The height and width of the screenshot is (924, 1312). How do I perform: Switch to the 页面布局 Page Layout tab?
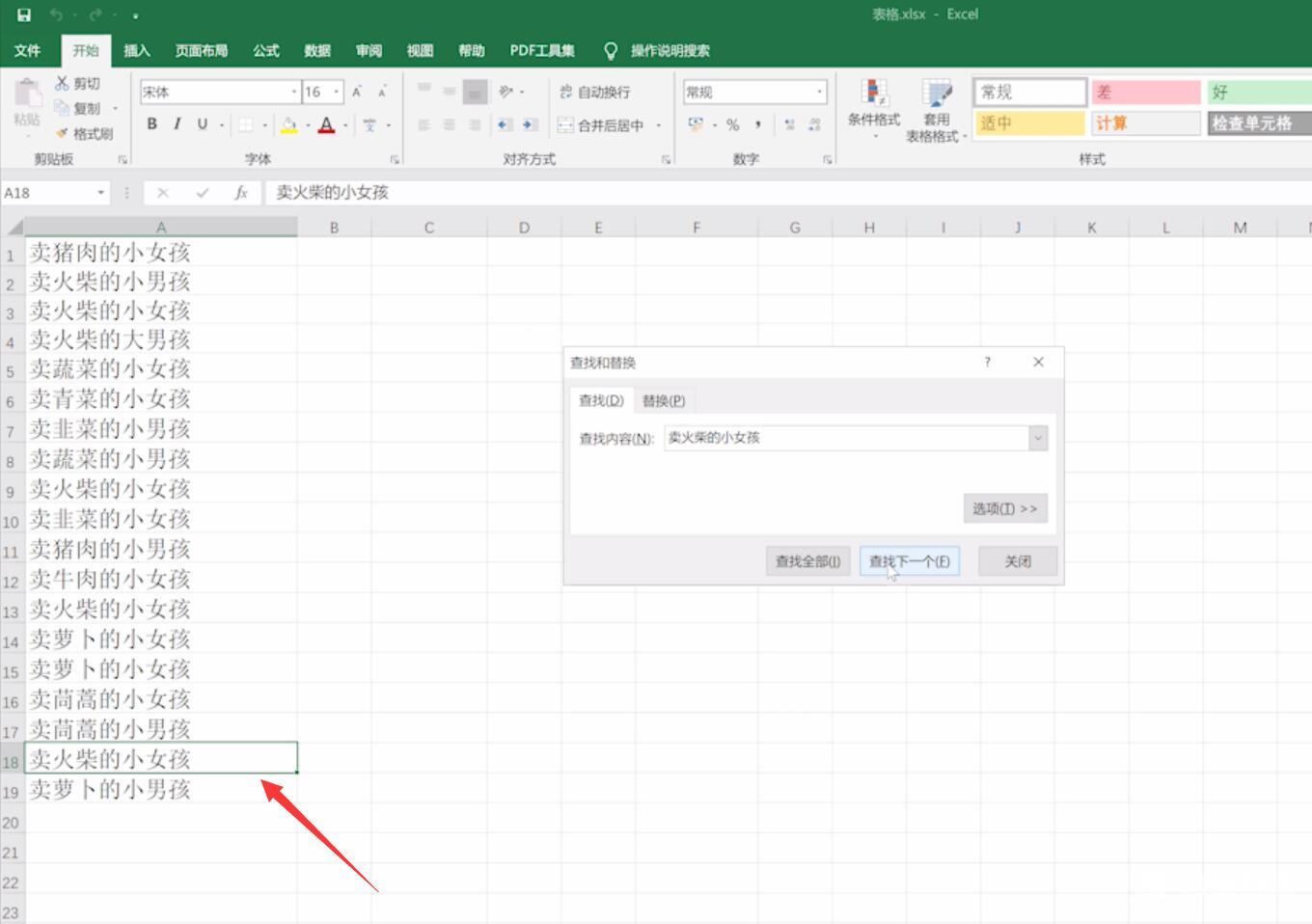point(202,50)
